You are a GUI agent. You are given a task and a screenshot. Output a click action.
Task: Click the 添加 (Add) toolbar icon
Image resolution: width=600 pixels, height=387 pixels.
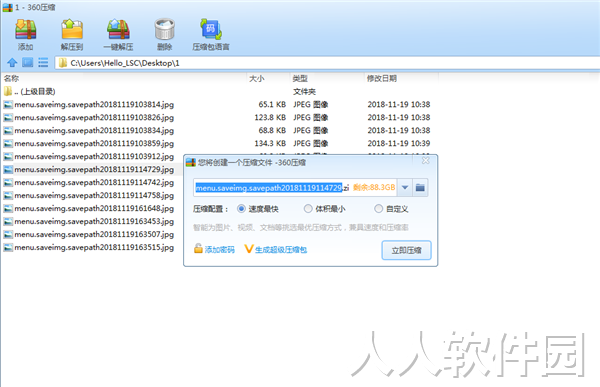coord(25,30)
